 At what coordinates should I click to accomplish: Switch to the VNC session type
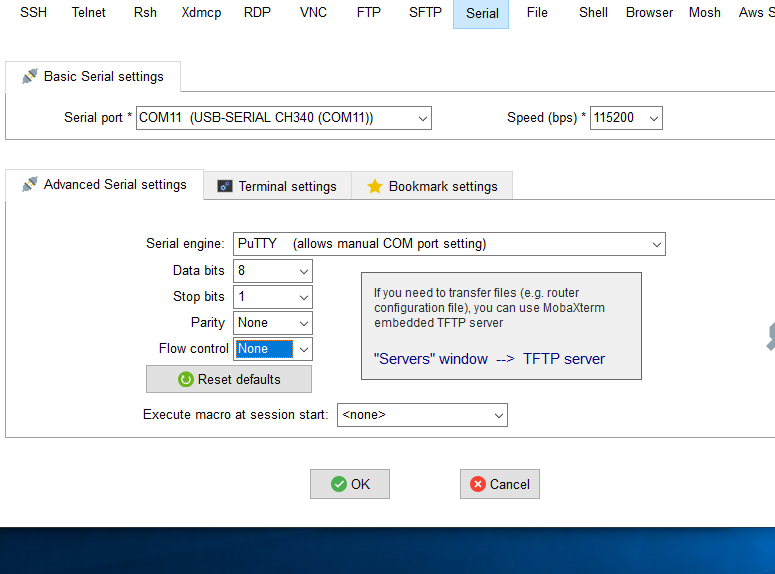pyautogui.click(x=313, y=13)
